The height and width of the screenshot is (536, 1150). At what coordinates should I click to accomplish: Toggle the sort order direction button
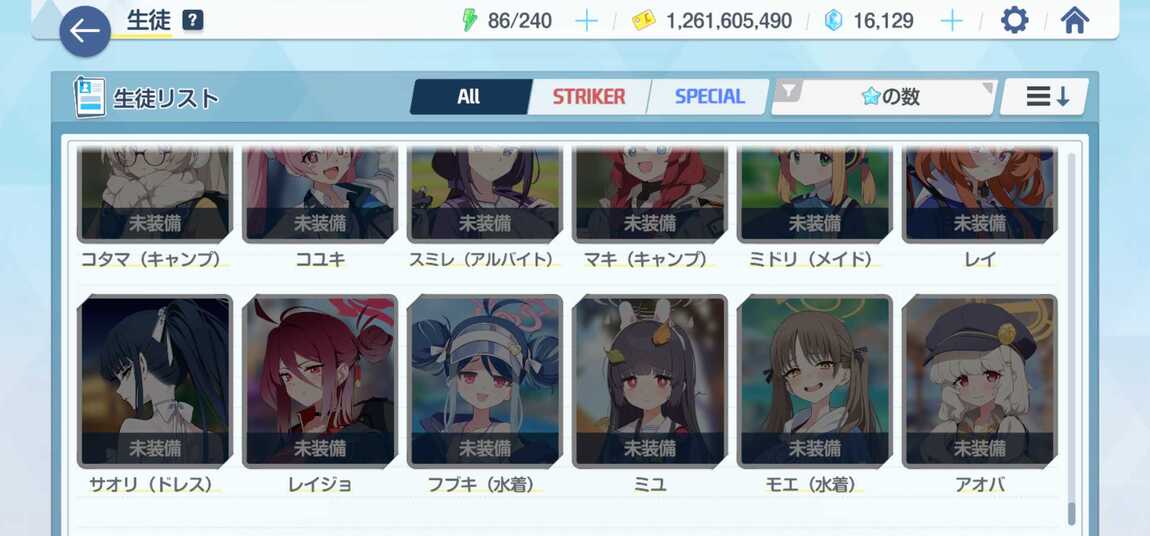tap(1044, 97)
